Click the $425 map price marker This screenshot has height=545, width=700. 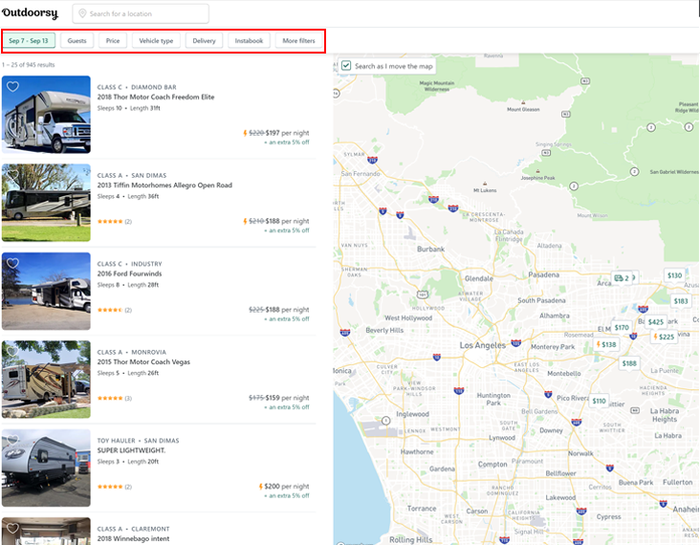tap(655, 322)
